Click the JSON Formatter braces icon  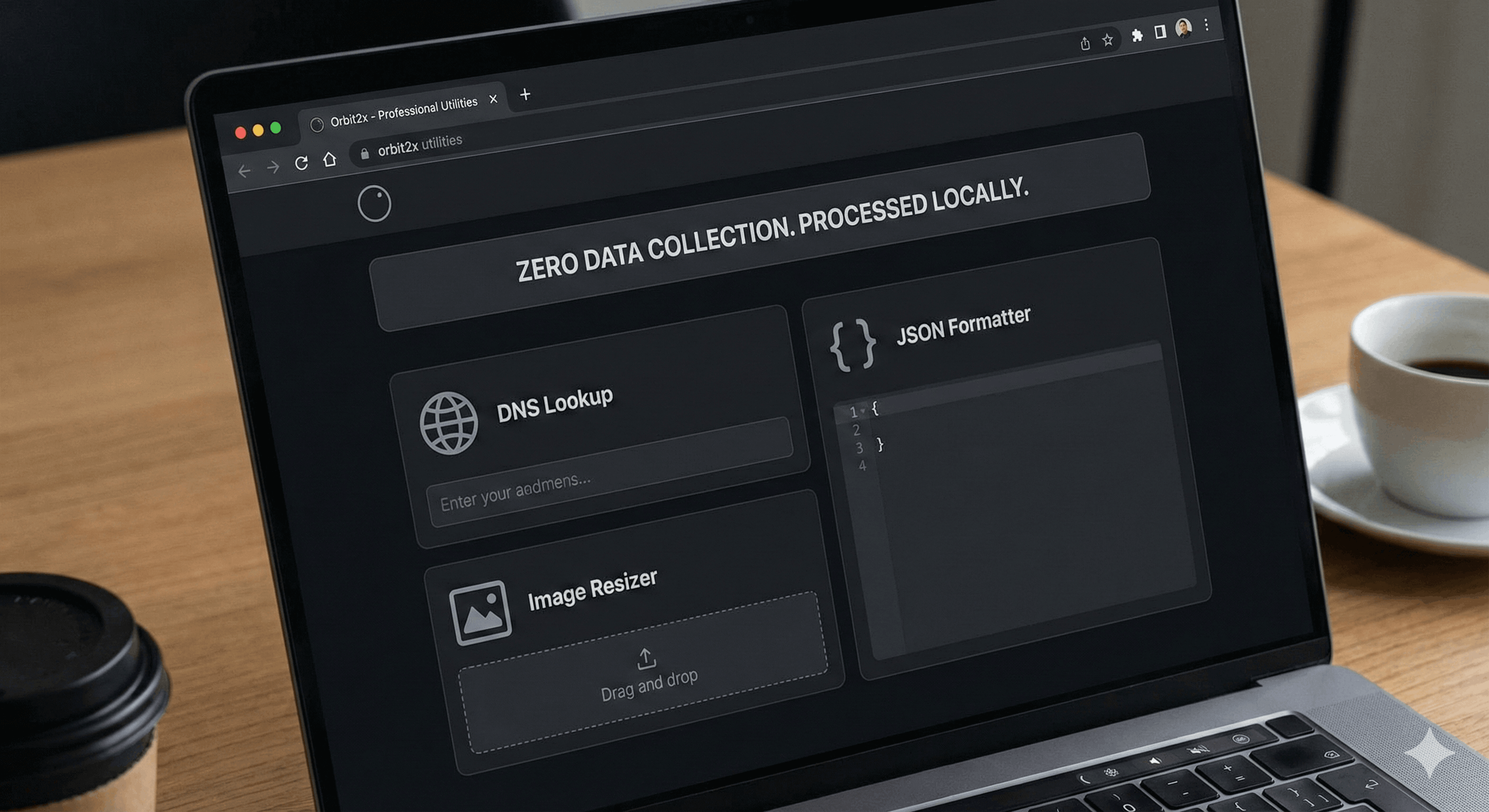point(852,345)
